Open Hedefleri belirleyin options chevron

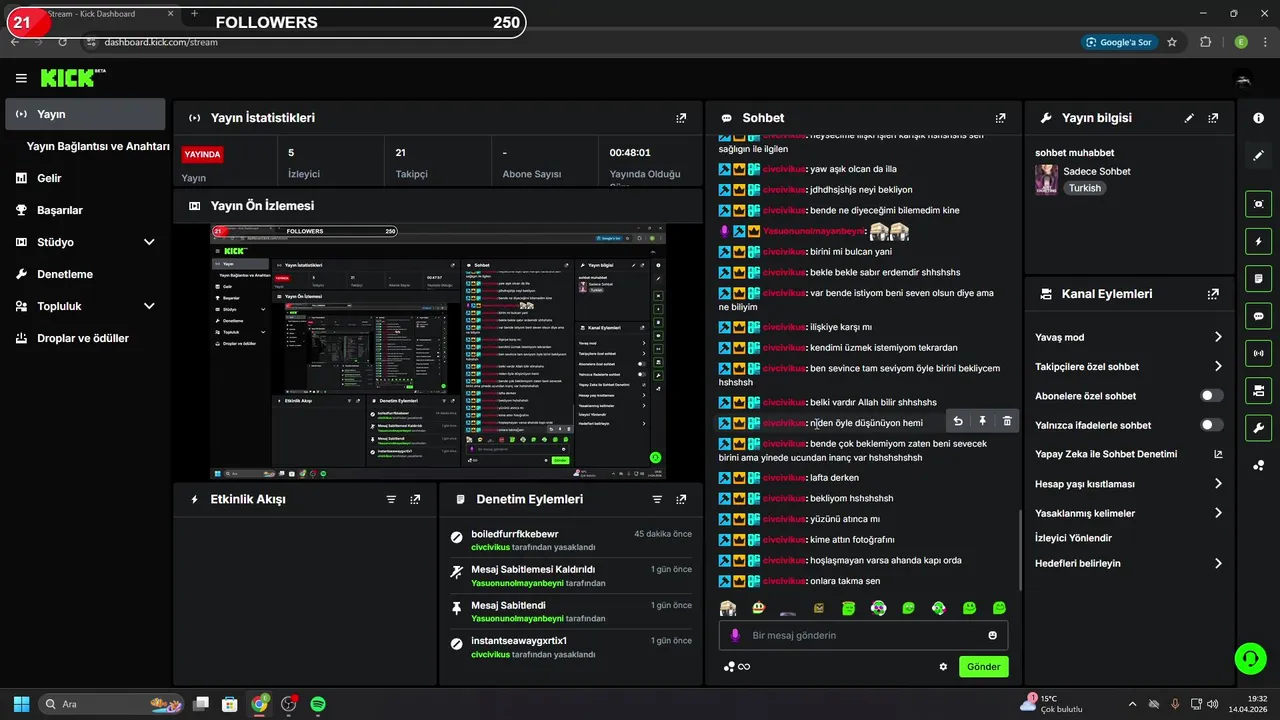(1218, 563)
